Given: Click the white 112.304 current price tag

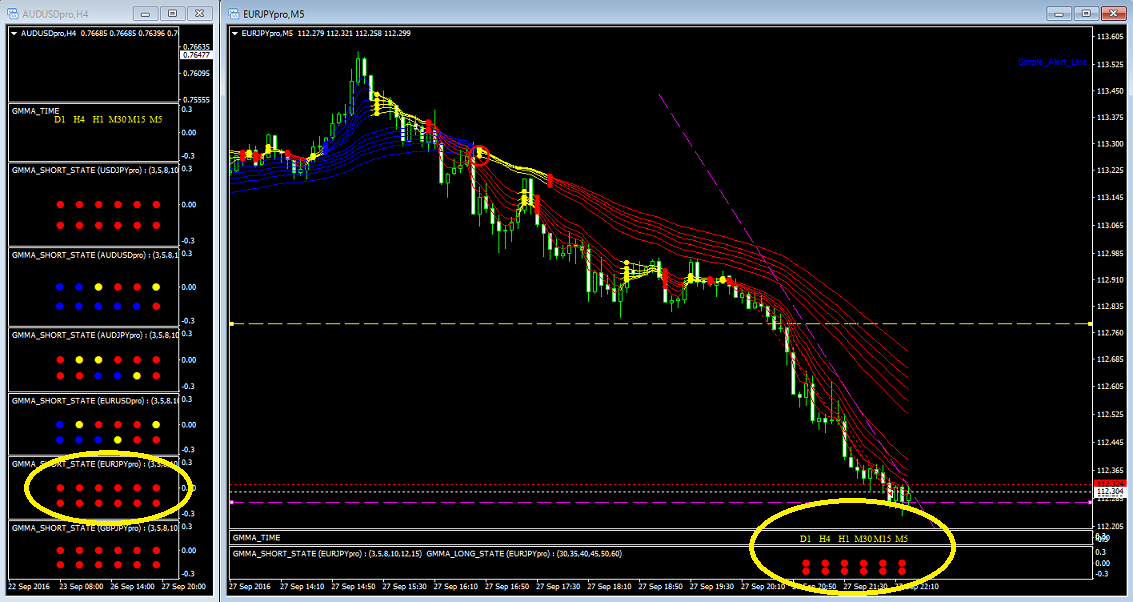Looking at the screenshot, I should [1110, 491].
